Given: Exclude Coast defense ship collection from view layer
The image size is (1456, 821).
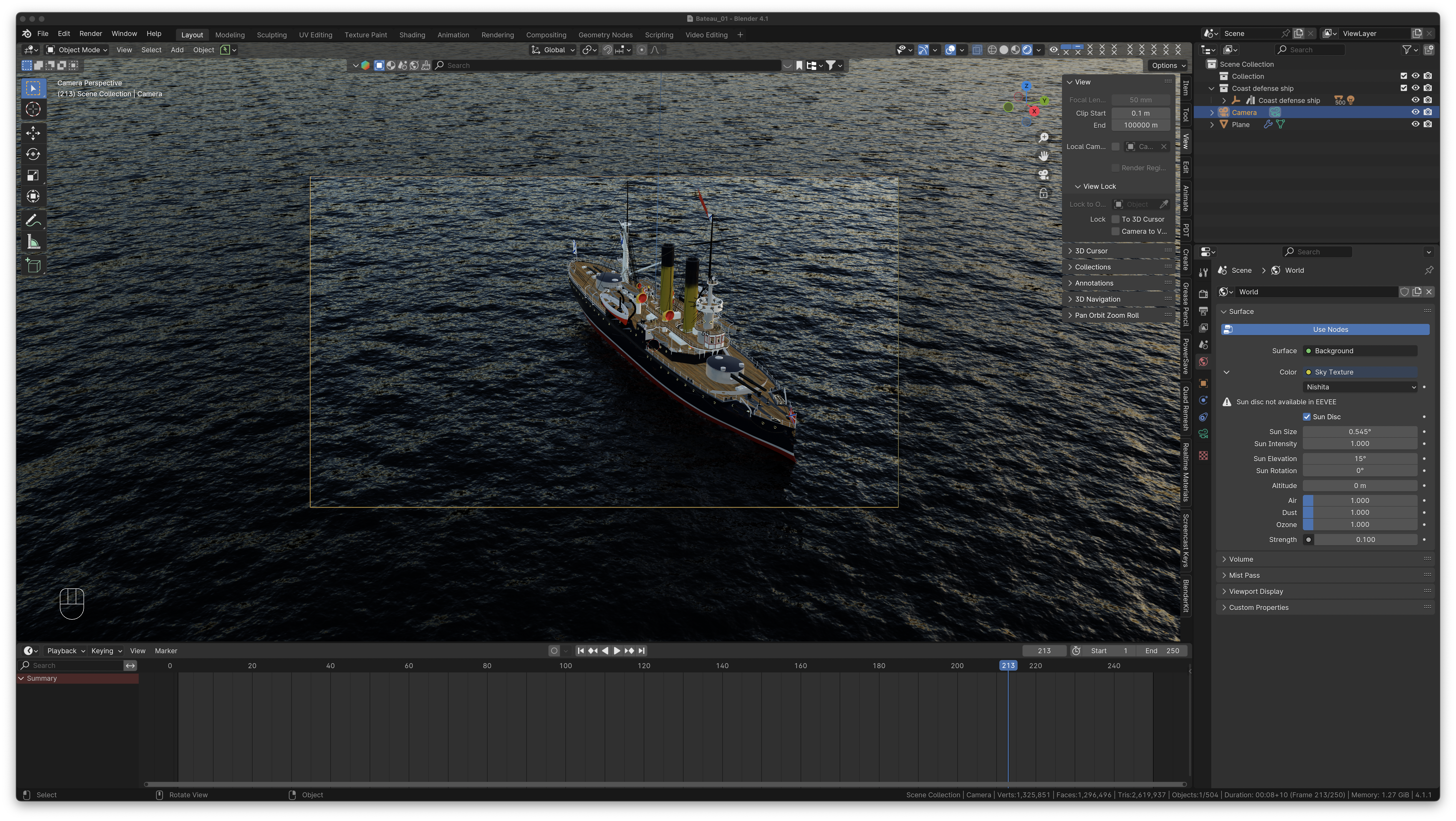Looking at the screenshot, I should (x=1403, y=88).
